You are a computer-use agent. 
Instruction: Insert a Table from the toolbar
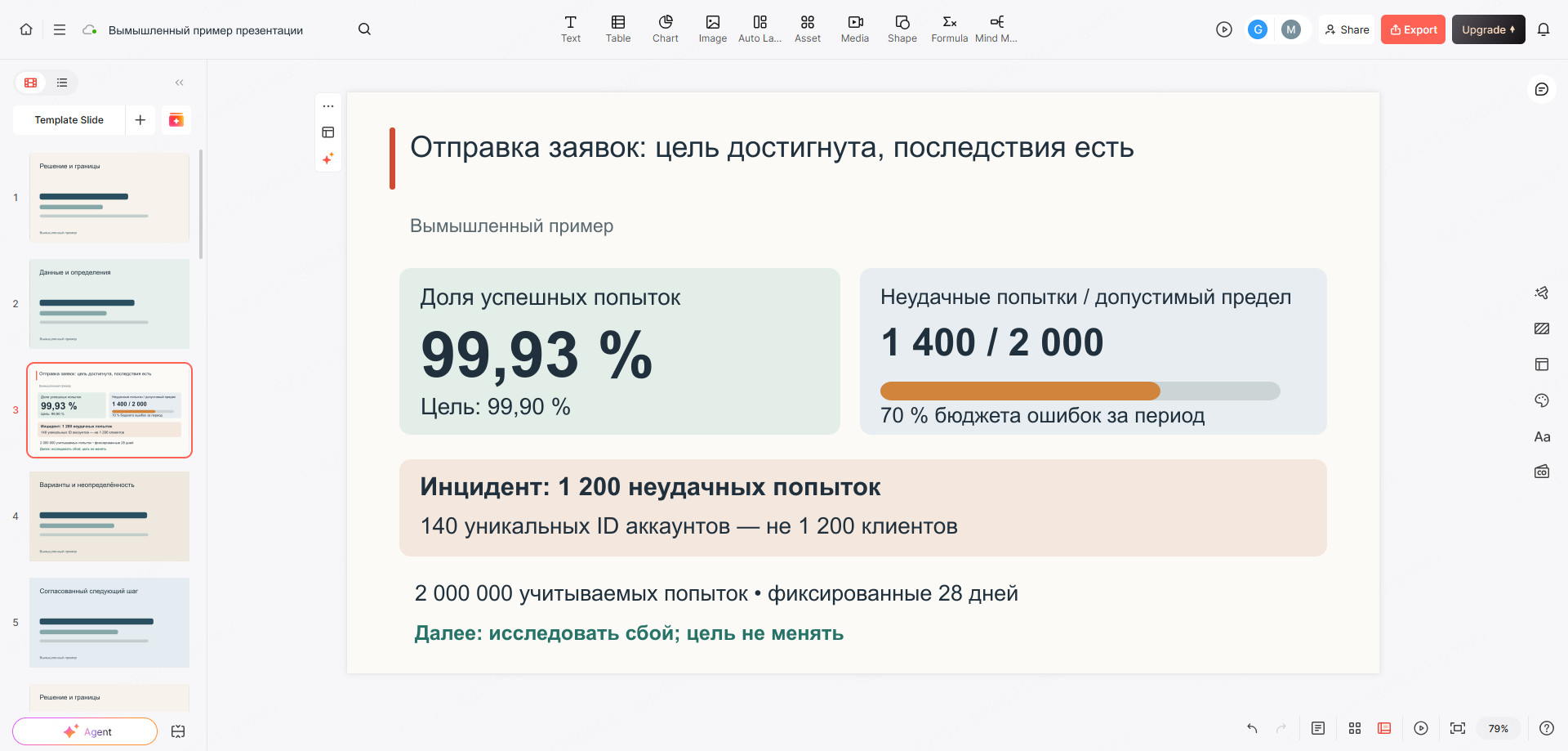(618, 29)
